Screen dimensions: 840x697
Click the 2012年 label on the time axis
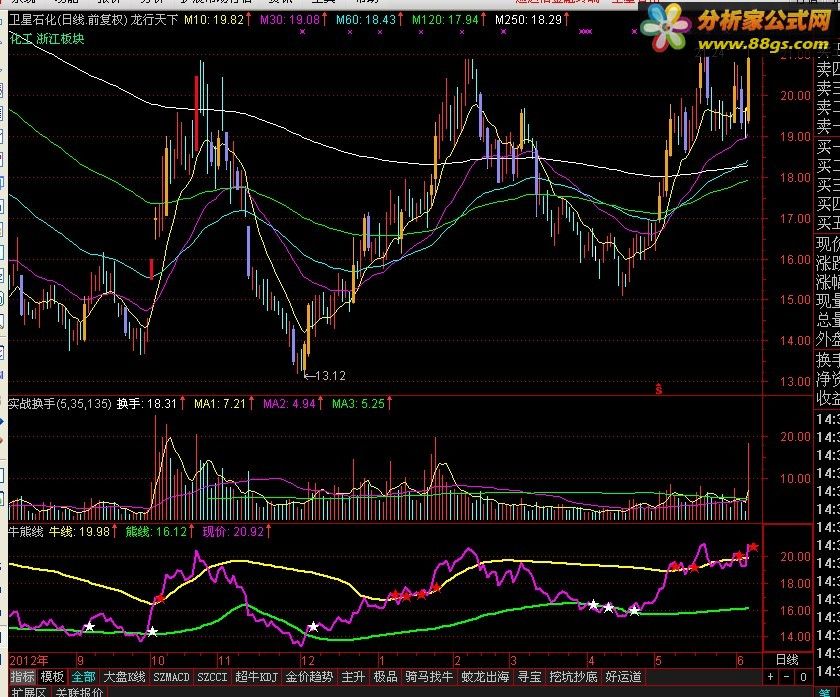click(x=29, y=660)
